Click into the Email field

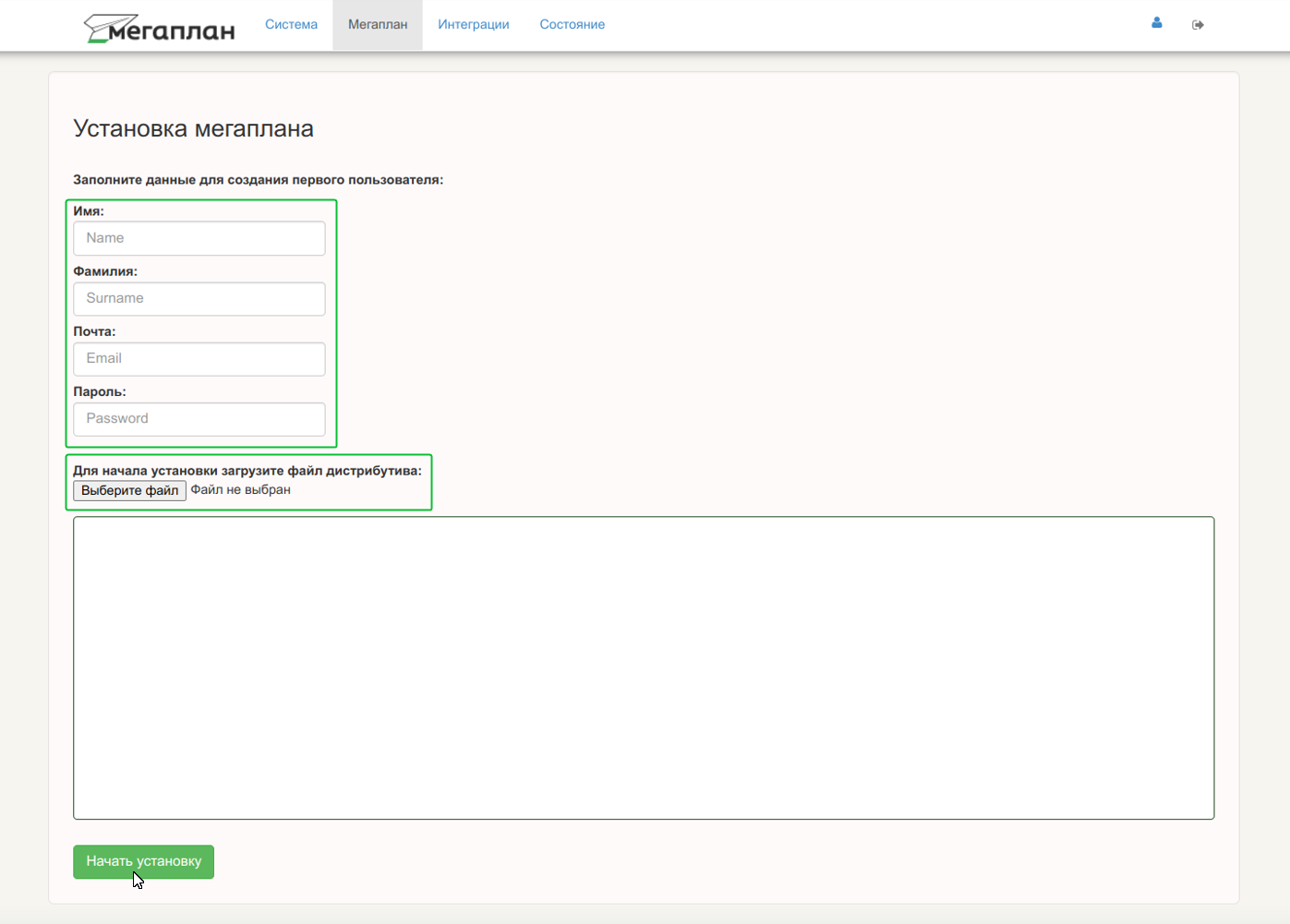coord(199,358)
